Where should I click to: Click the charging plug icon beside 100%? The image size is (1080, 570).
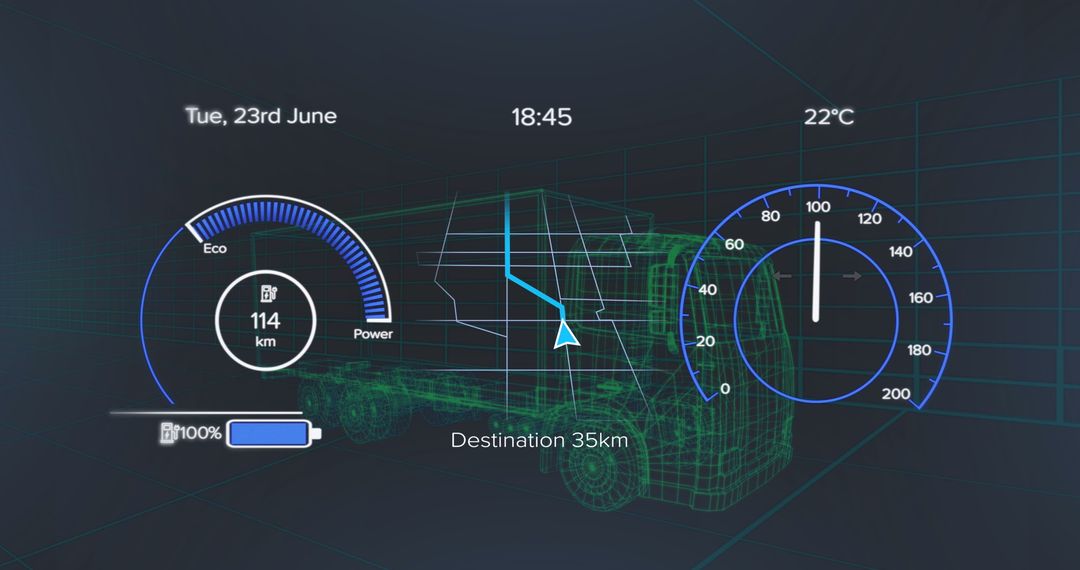[x=169, y=433]
